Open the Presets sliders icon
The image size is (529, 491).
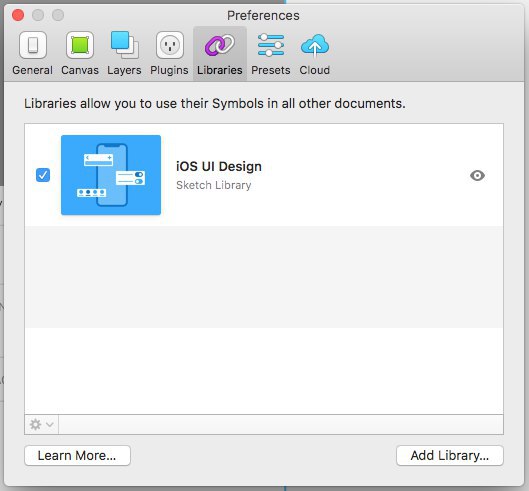[x=271, y=45]
